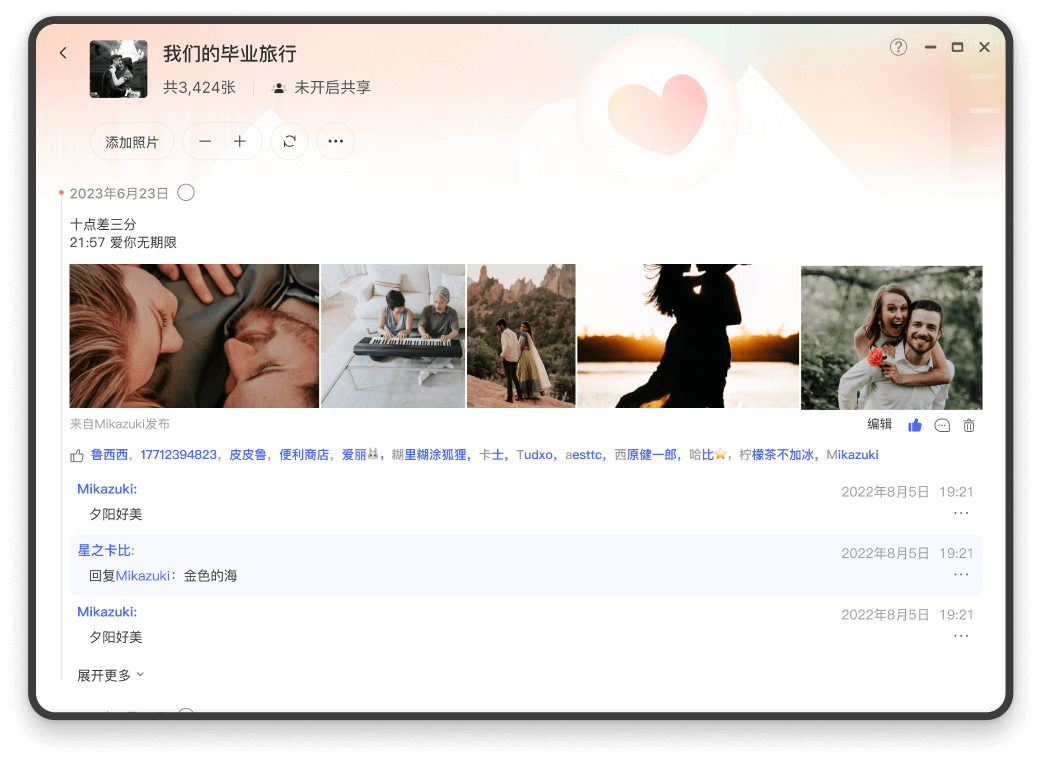Open the comment bubble icon
Screen dimensions: 1040x759
pos(942,426)
